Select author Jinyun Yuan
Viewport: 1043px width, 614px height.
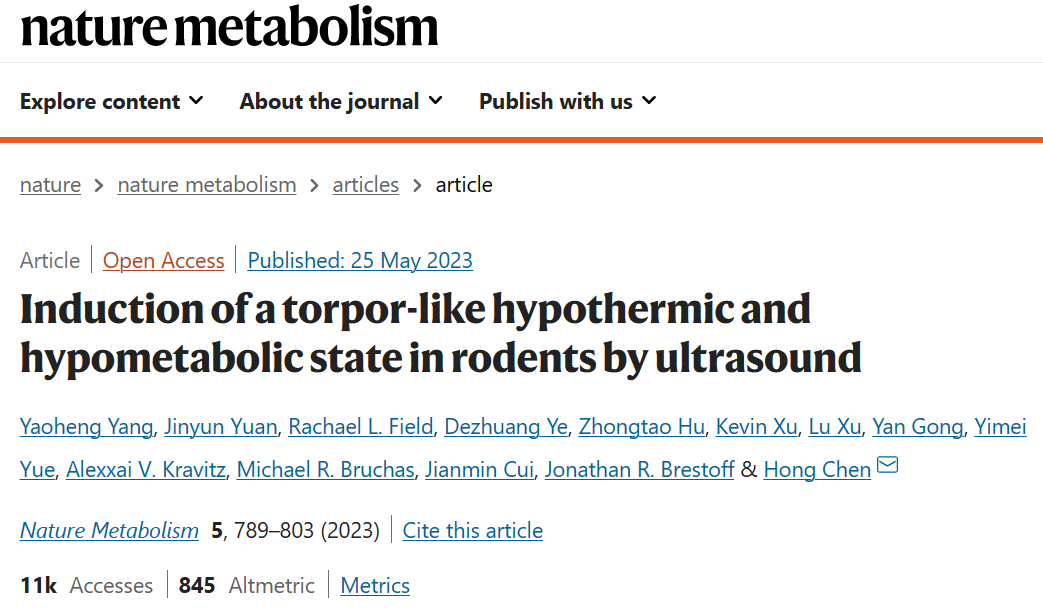[221, 427]
